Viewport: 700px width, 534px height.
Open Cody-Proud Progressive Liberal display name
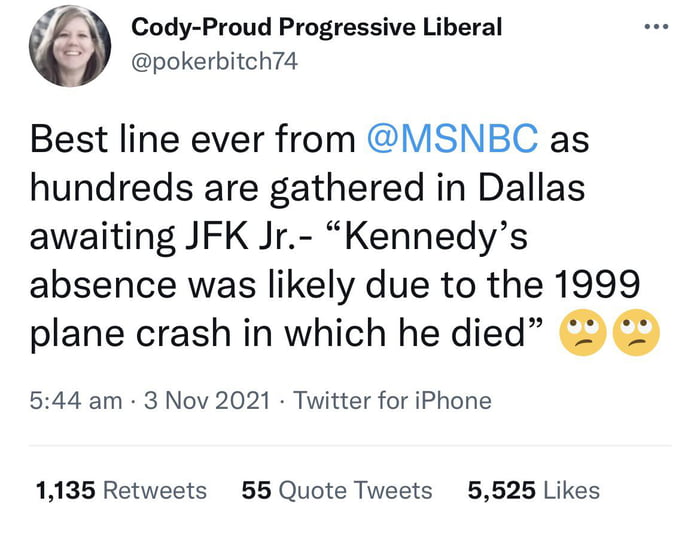point(317,28)
